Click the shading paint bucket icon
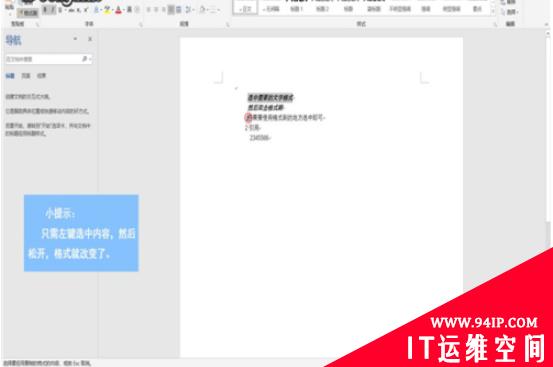The width and height of the screenshot is (553, 367). pos(202,10)
